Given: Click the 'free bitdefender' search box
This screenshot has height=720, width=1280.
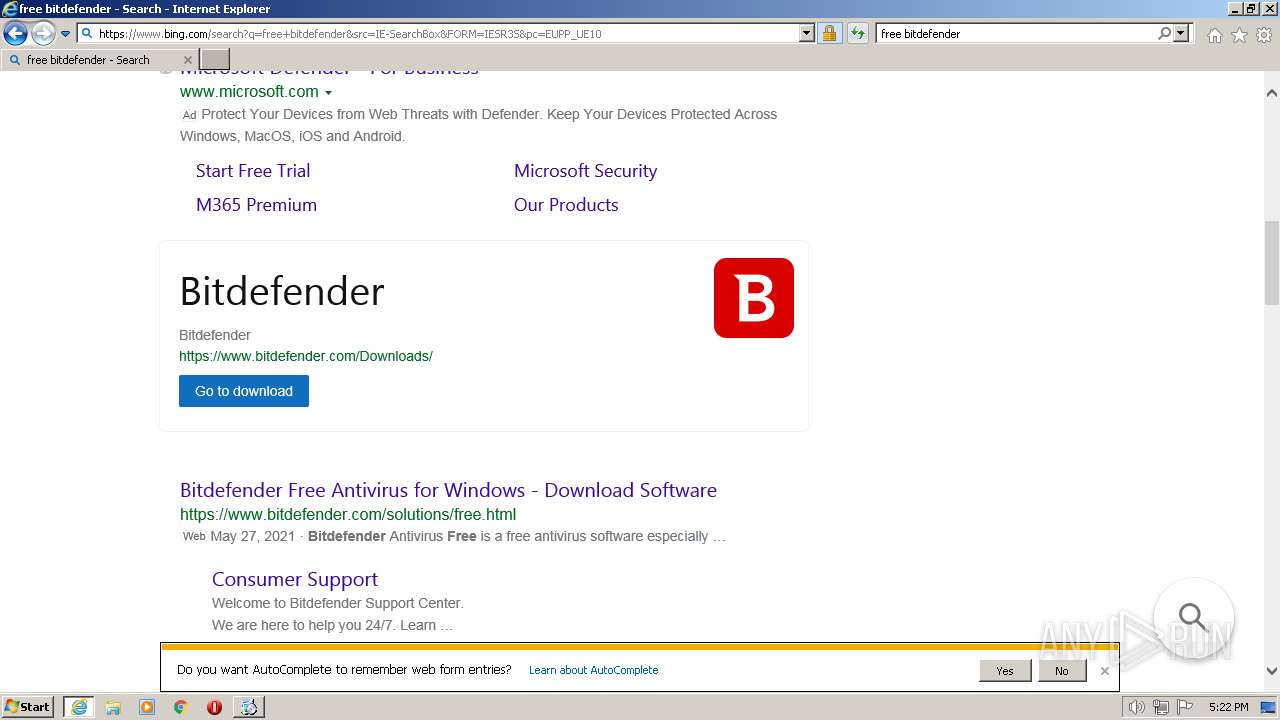Looking at the screenshot, I should tap(1016, 34).
